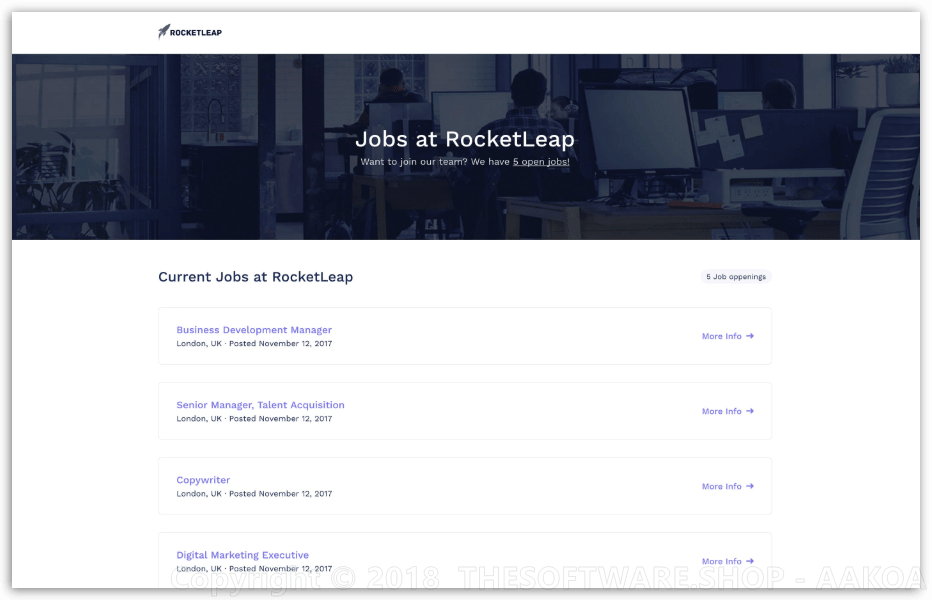The width and height of the screenshot is (932, 600).
Task: Click the arrow icon on the Senior Manager listing
Action: tap(751, 411)
